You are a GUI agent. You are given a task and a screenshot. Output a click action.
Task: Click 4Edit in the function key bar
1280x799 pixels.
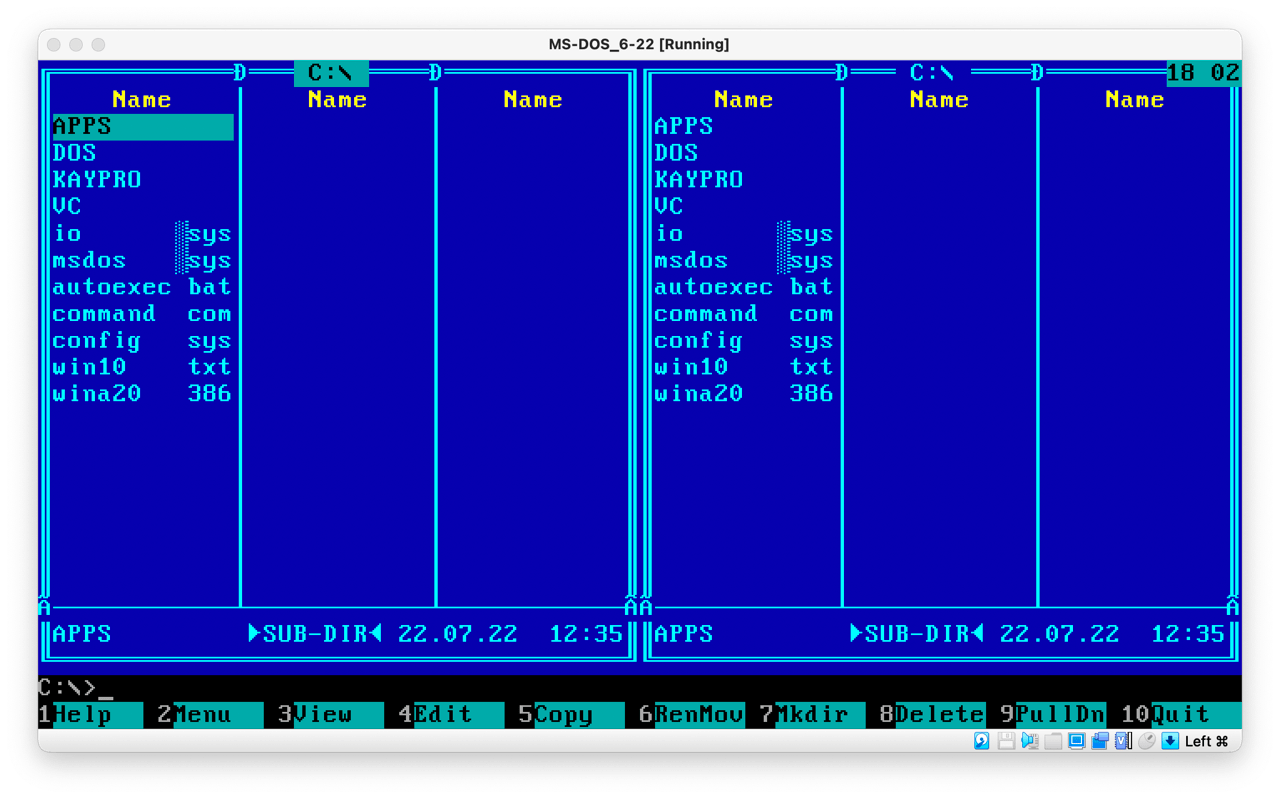450,715
